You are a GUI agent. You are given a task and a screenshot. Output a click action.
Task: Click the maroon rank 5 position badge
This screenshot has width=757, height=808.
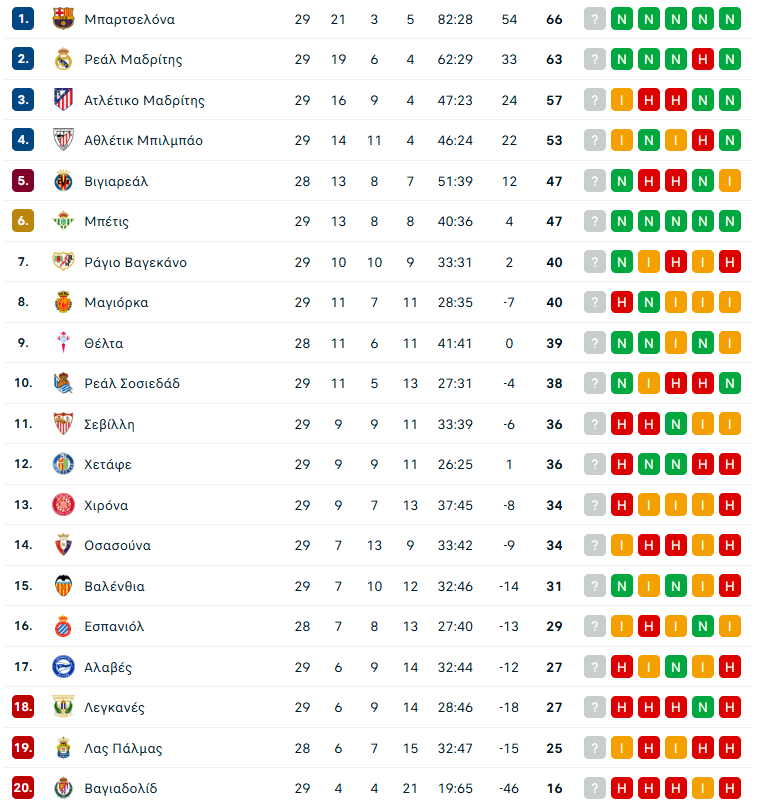[23, 181]
